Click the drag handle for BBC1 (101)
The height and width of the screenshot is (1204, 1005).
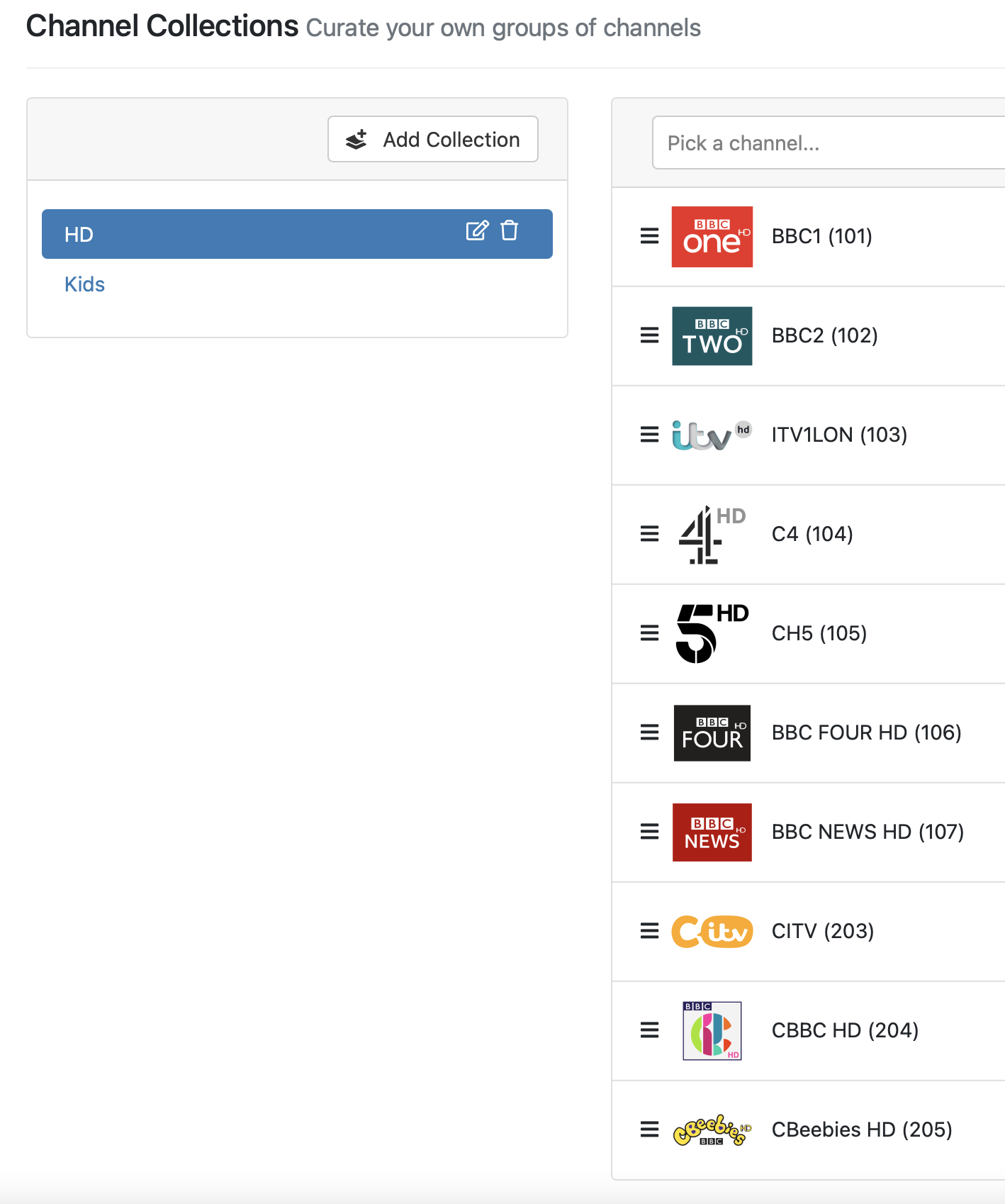(x=649, y=236)
